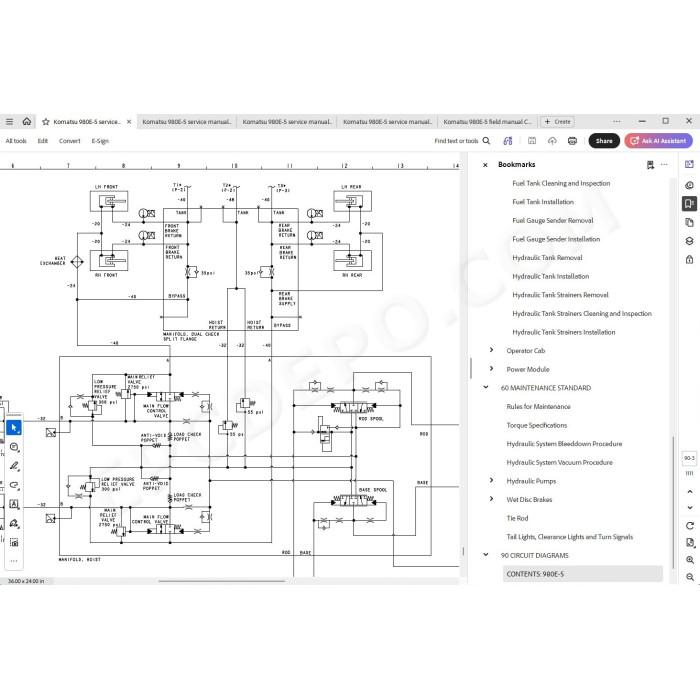Screen dimensions: 700x700
Task: Expand the Operator Cab bookmark
Action: coord(492,350)
